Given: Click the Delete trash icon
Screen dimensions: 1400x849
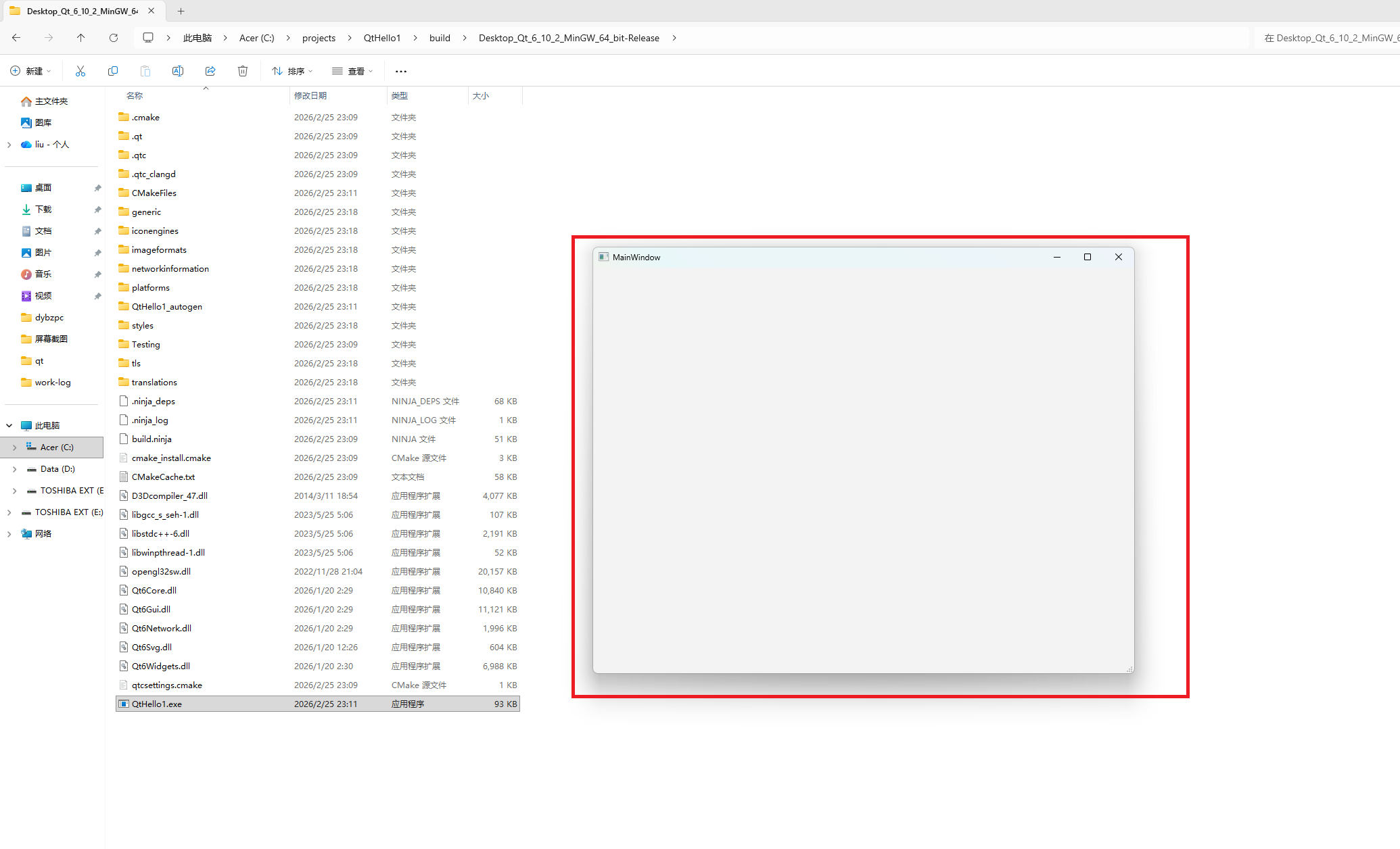Looking at the screenshot, I should tap(243, 71).
